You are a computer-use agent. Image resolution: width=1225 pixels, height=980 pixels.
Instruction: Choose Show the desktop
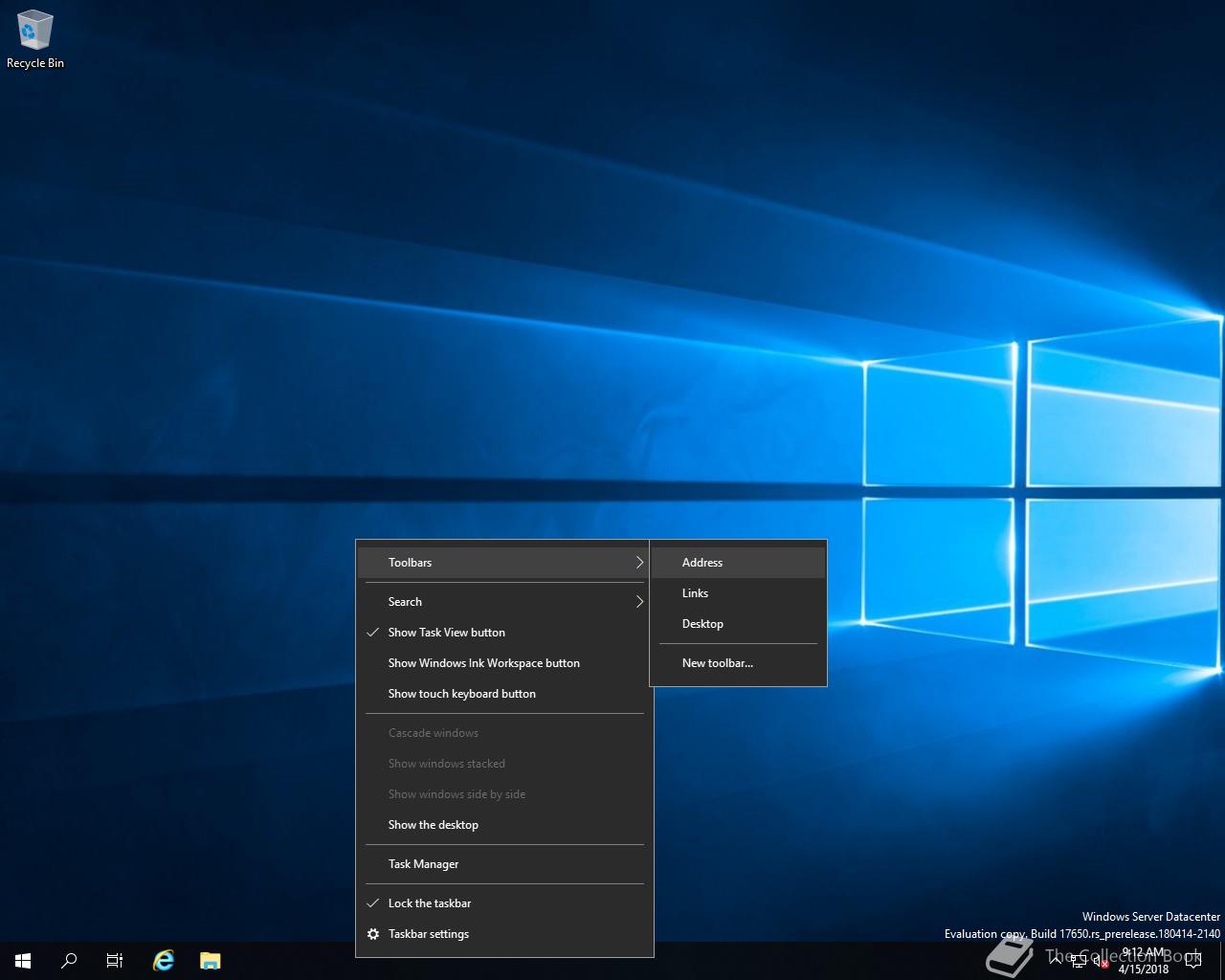[x=504, y=825]
